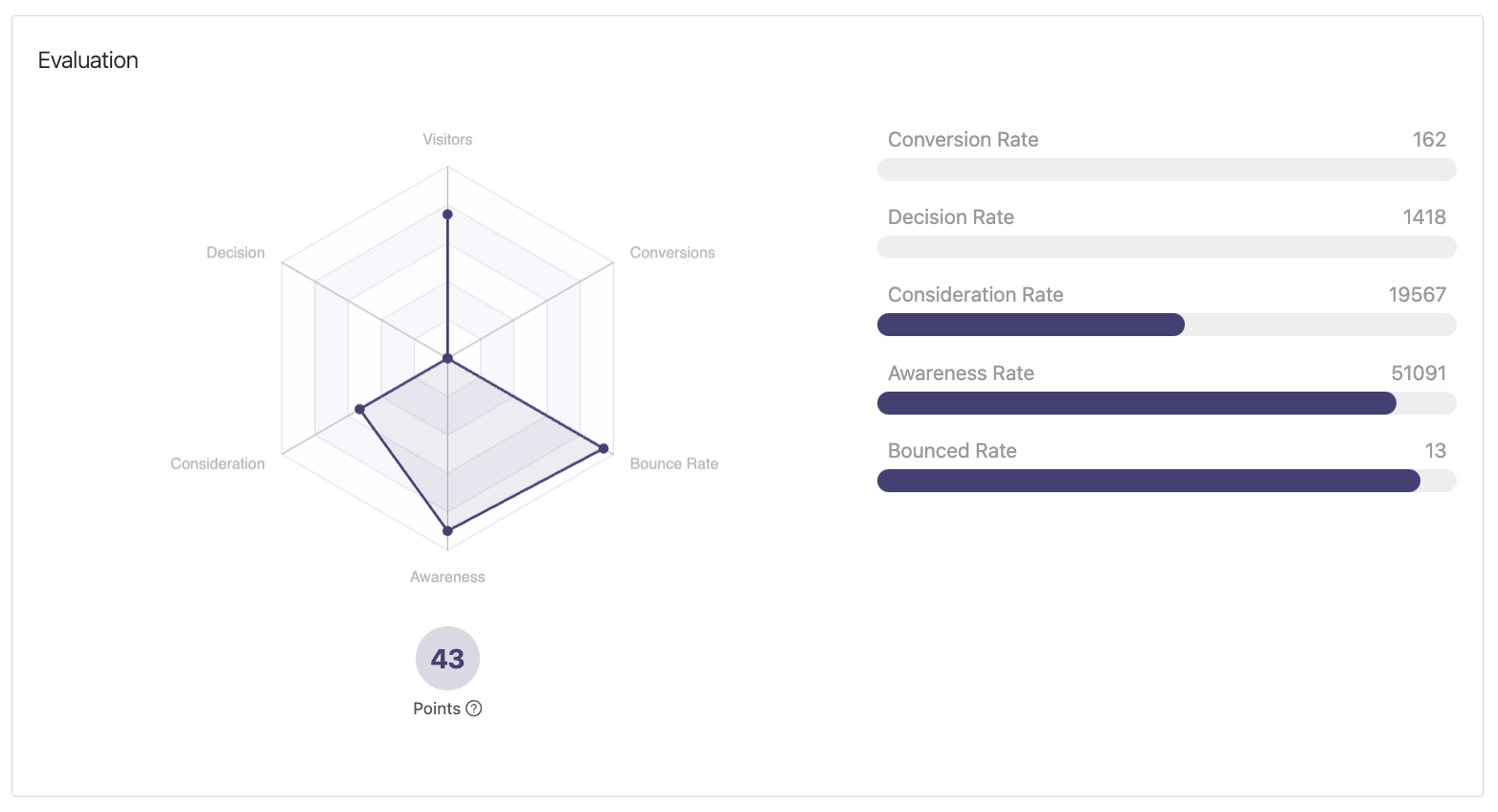Click the Decision axis label
The height and width of the screenshot is (812, 1498).
pos(235,252)
